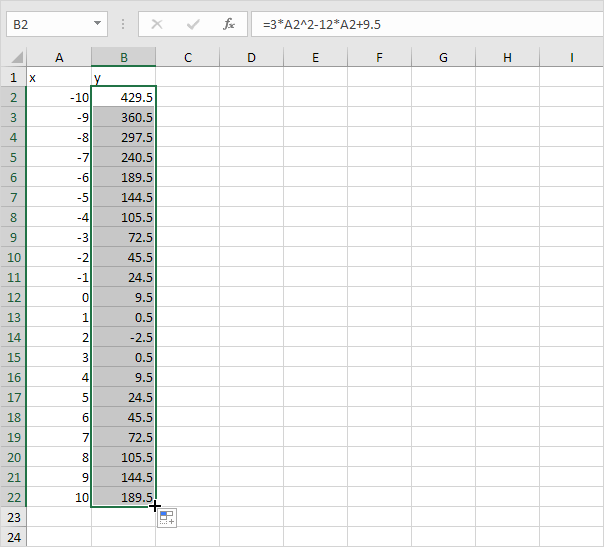The width and height of the screenshot is (604, 547).
Task: Click cell containing -2.5
Action: point(123,337)
